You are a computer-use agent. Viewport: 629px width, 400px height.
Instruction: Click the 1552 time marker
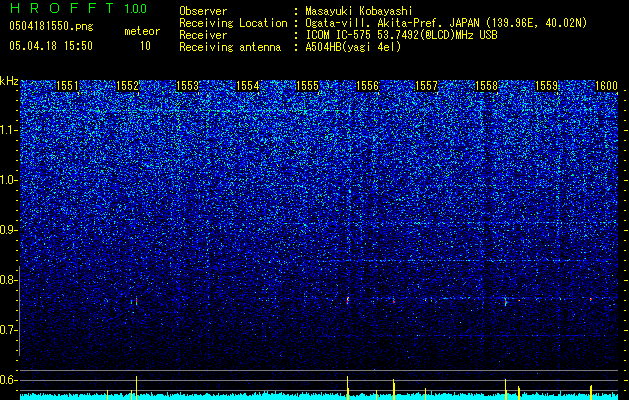[128, 86]
